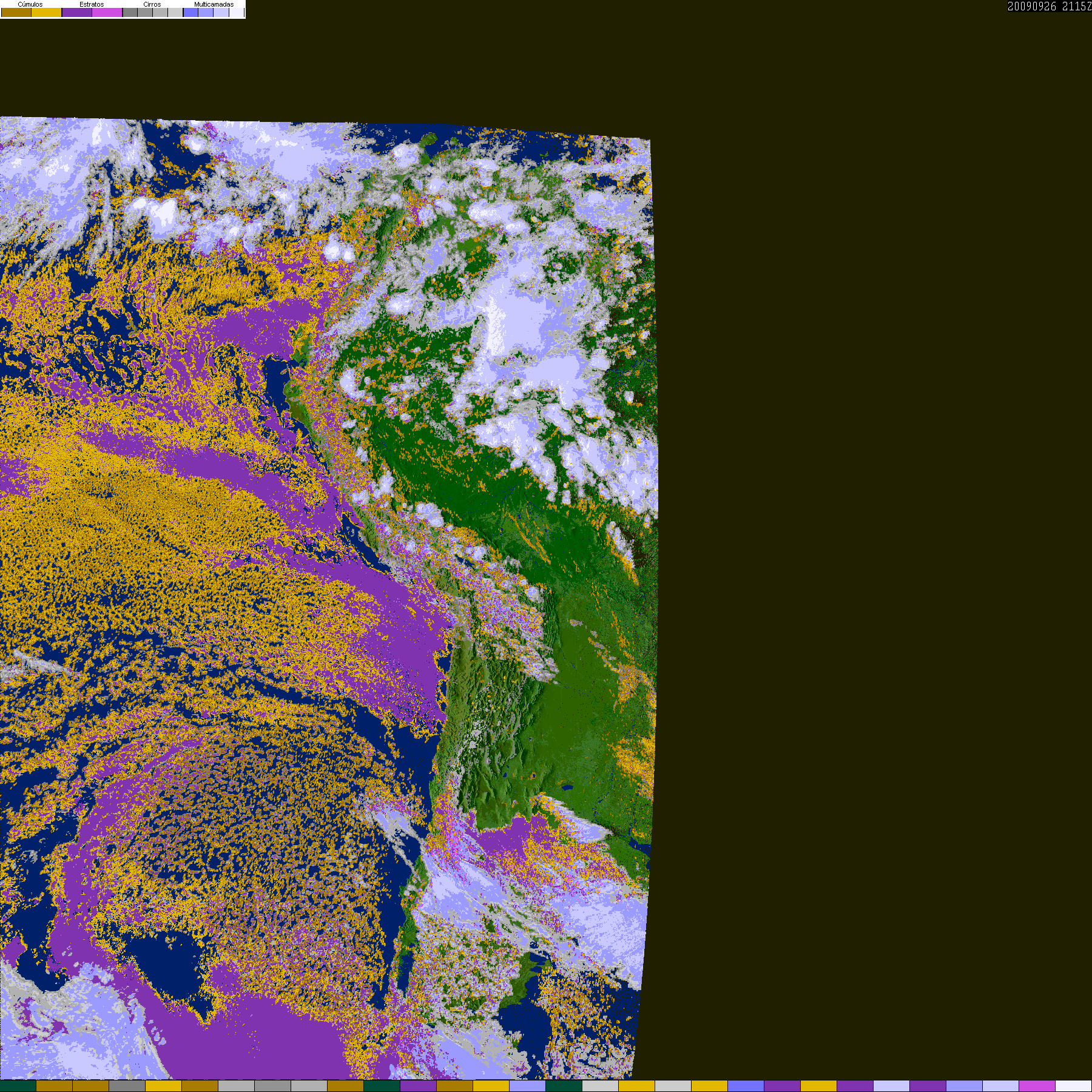Choose the pale lavender Multicamadas swatch

(221, 12)
